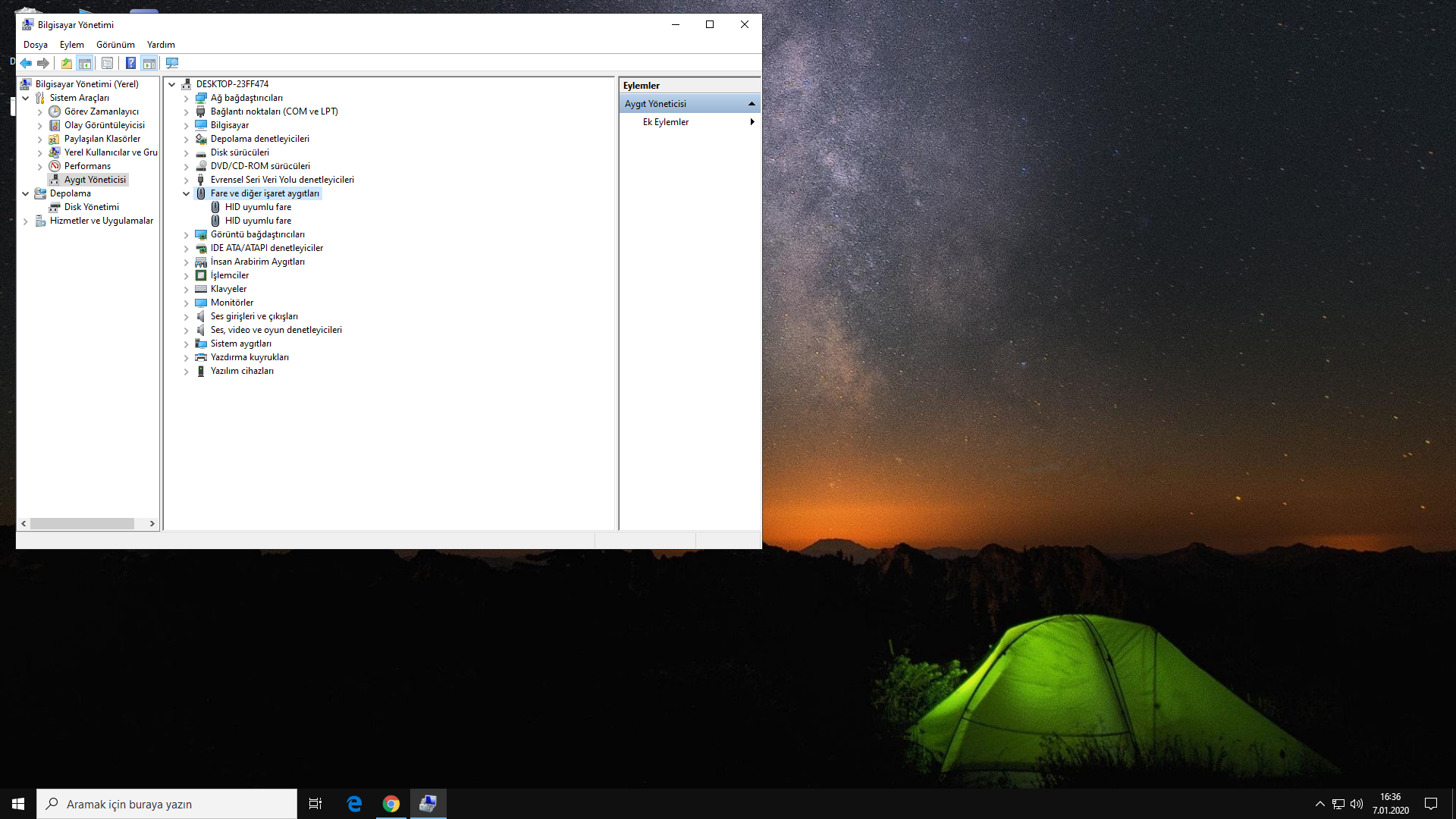Click the blue Help question mark icon

pos(130,63)
